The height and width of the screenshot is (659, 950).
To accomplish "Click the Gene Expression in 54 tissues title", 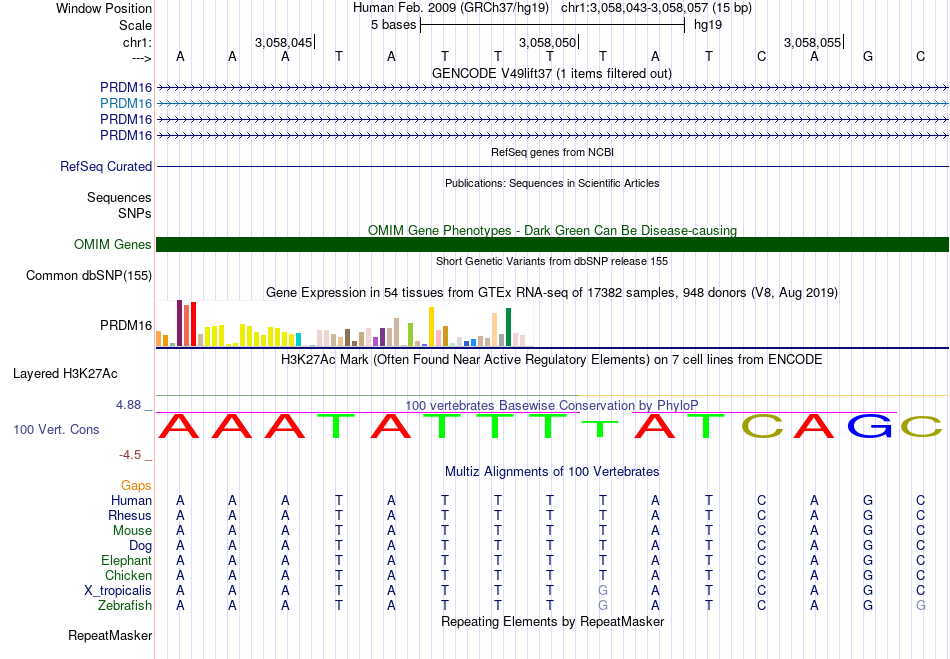I will click(x=552, y=293).
